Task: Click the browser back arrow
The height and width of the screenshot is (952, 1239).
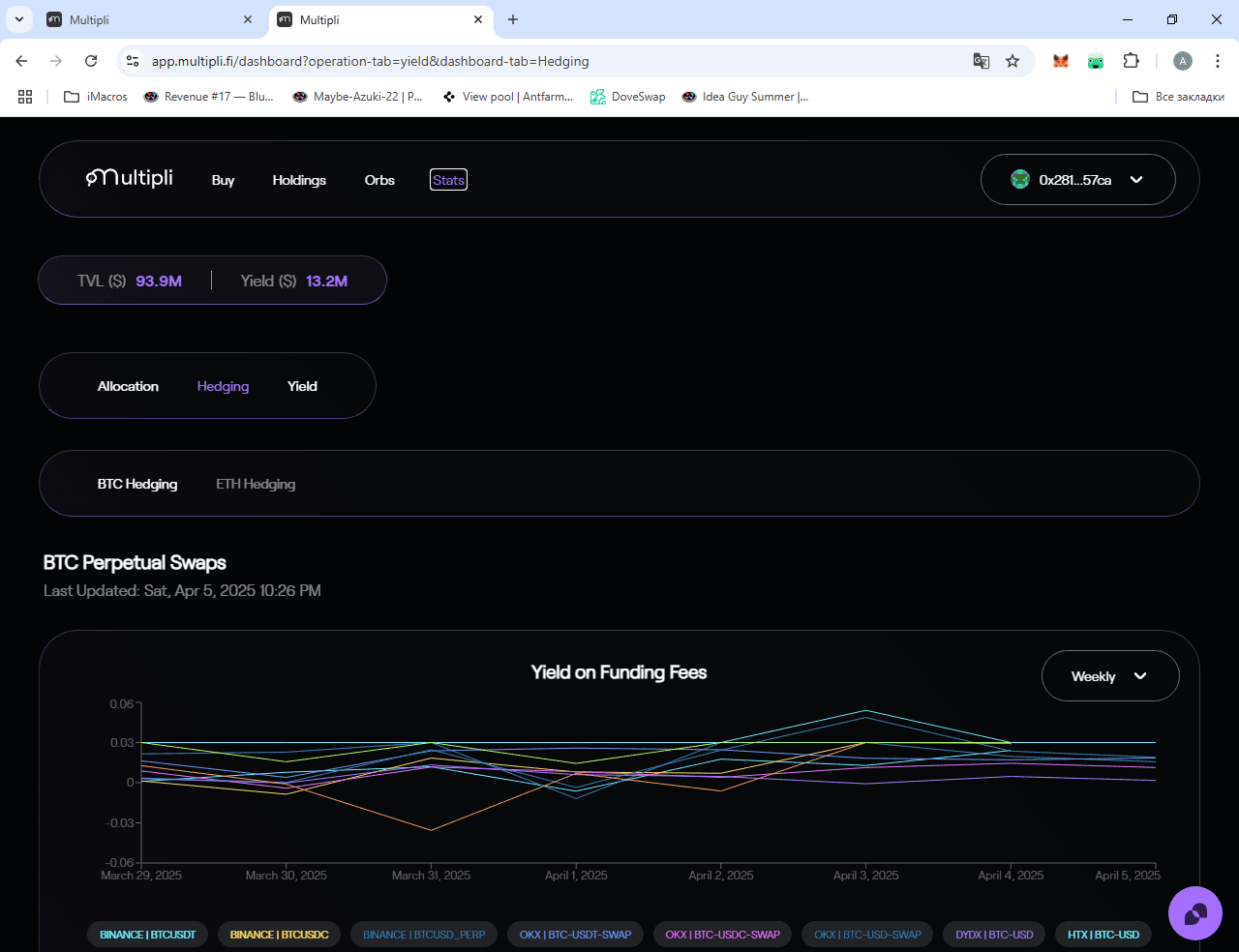Action: tap(21, 61)
